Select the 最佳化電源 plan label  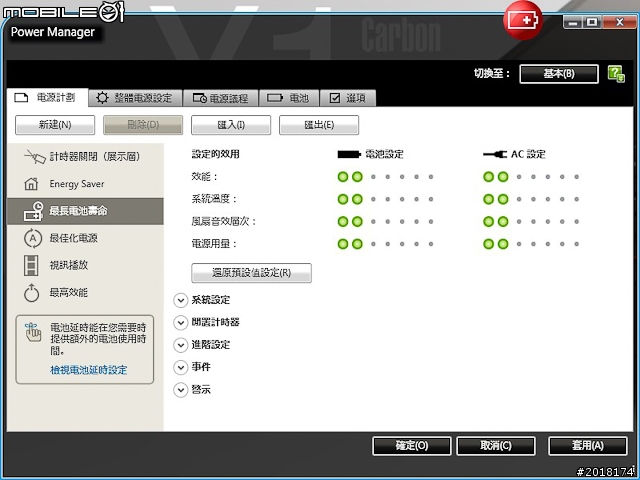[73, 238]
